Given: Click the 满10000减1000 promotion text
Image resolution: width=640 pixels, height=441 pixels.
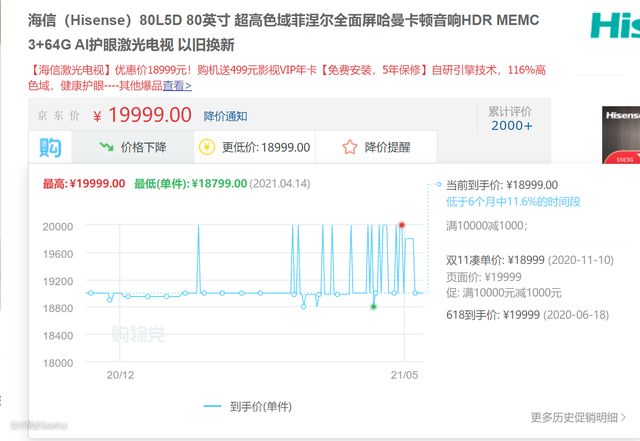Looking at the screenshot, I should coord(487,225).
